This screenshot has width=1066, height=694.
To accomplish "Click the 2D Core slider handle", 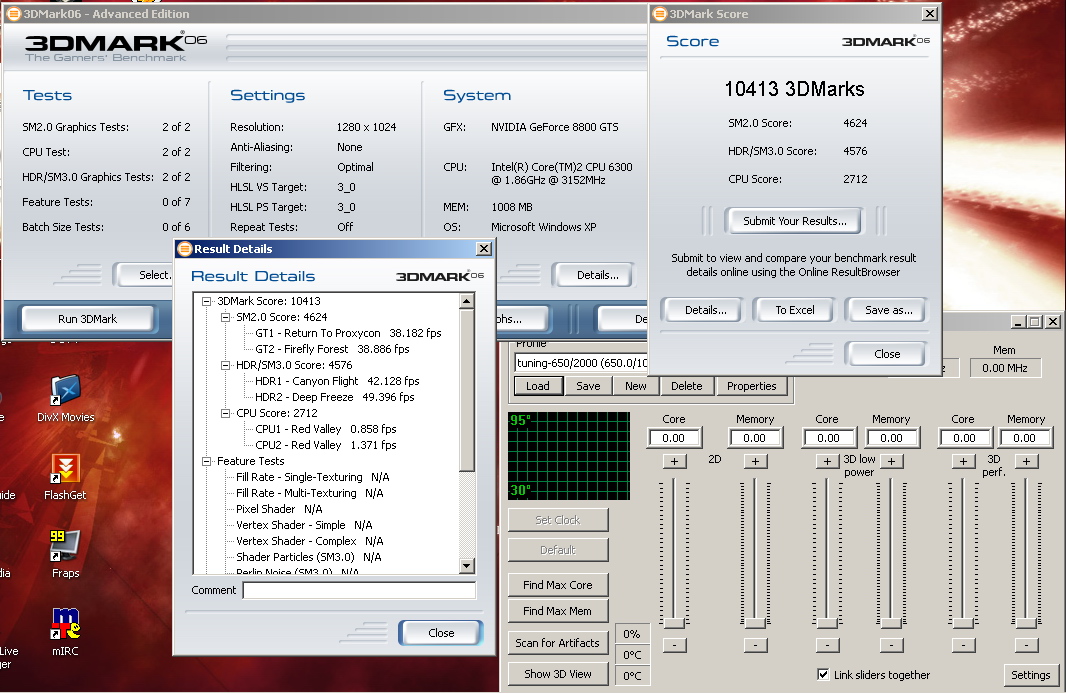I will (674, 623).
